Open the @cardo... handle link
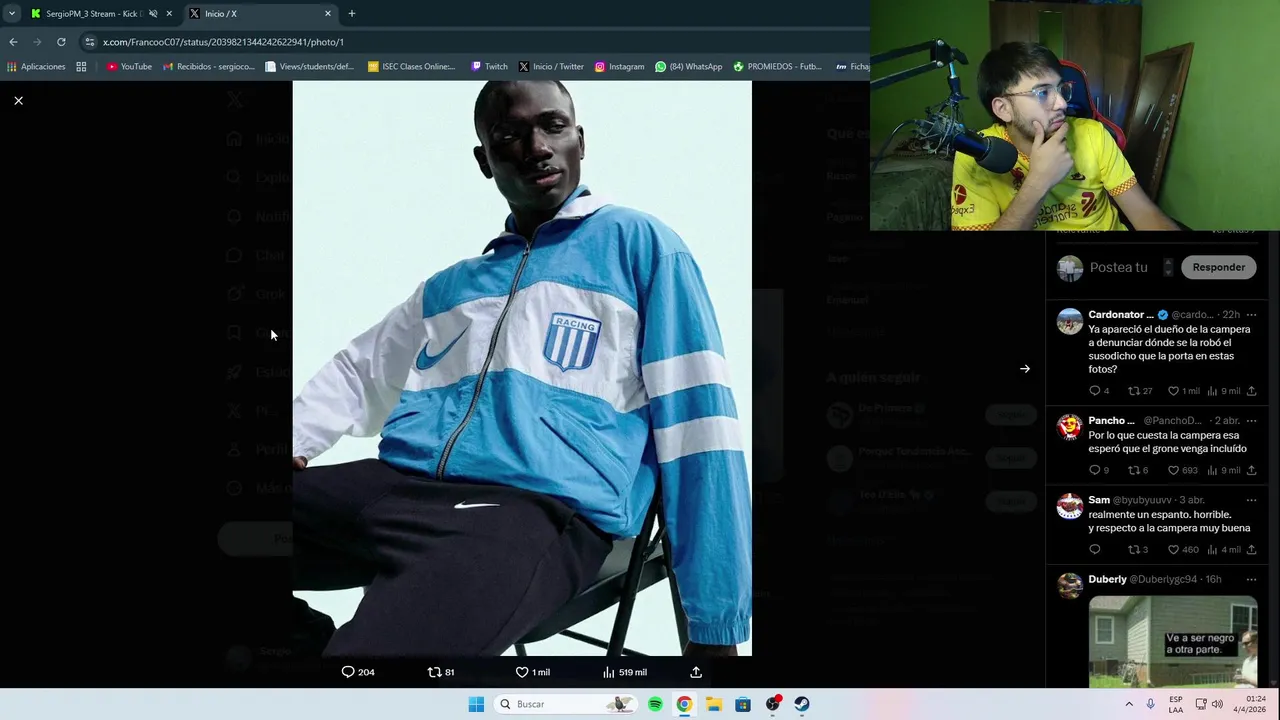 coord(1192,315)
